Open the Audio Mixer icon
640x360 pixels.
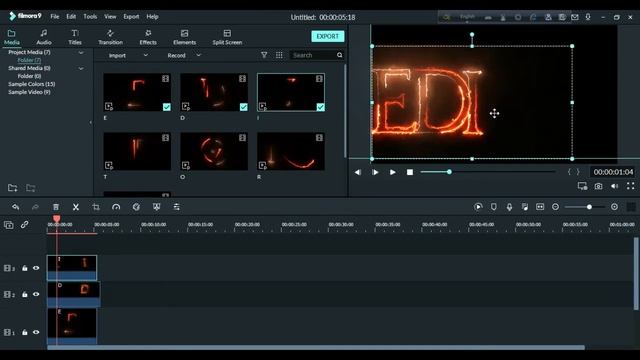pyautogui.click(x=524, y=207)
